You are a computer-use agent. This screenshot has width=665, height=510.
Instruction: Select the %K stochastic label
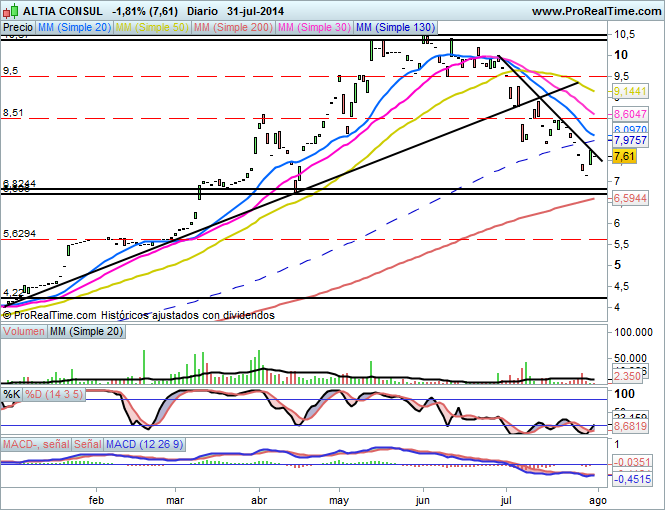(12, 394)
